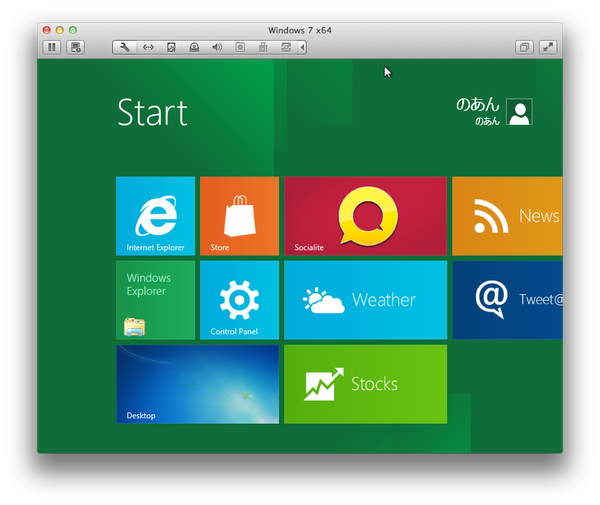Open the snapshot manager button

[76, 47]
